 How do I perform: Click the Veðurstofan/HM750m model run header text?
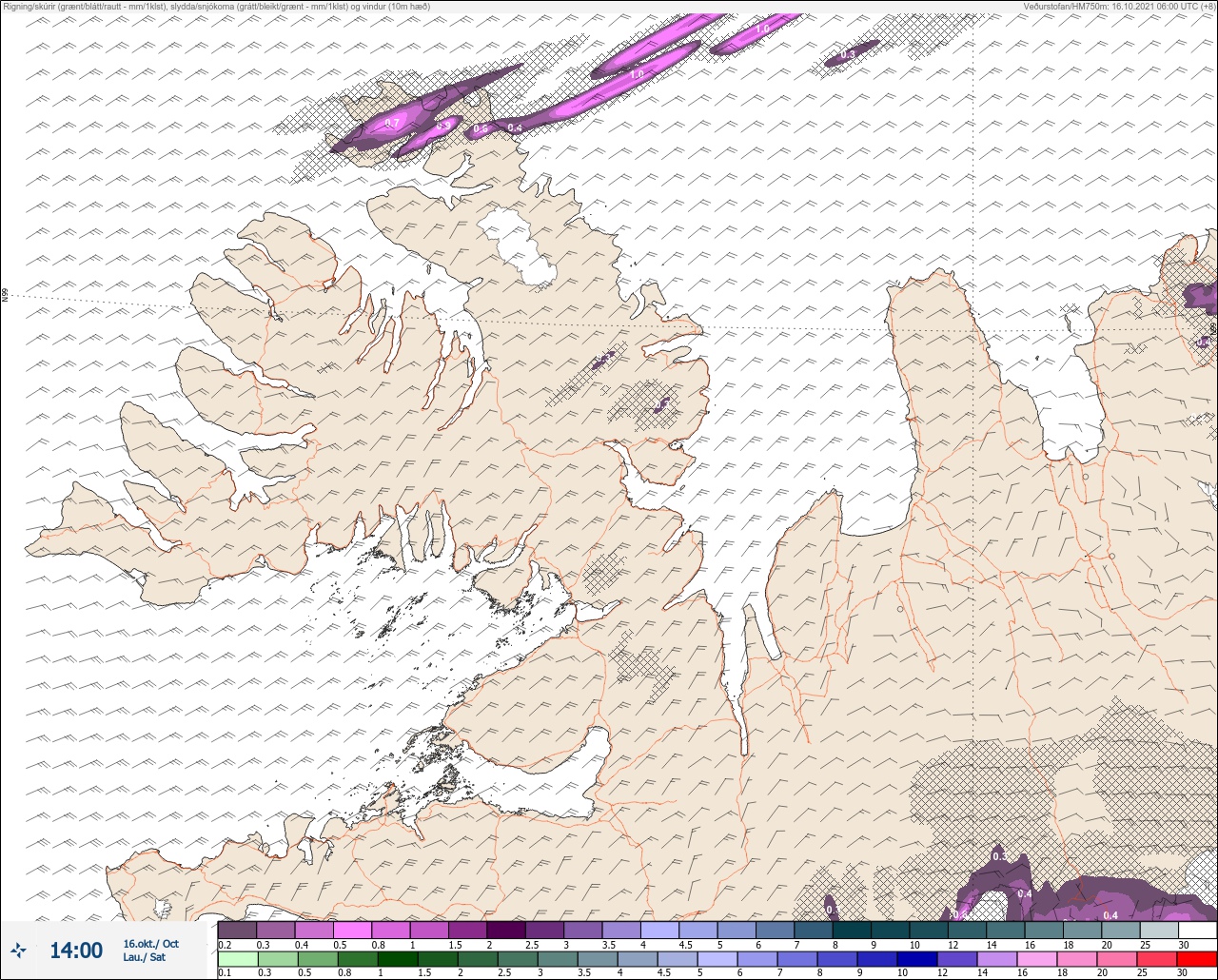tap(1119, 6)
